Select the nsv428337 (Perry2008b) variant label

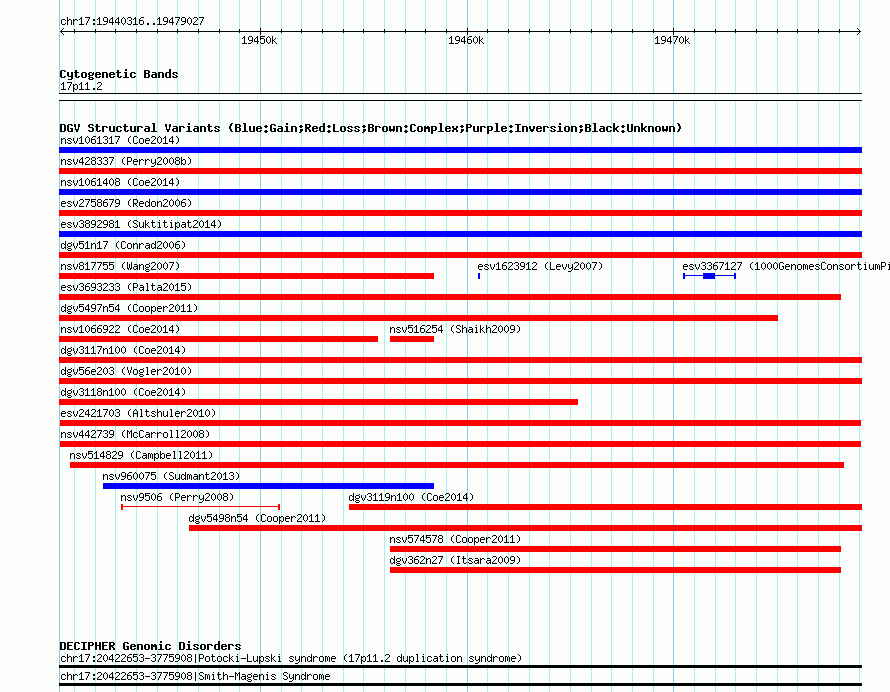coord(126,161)
